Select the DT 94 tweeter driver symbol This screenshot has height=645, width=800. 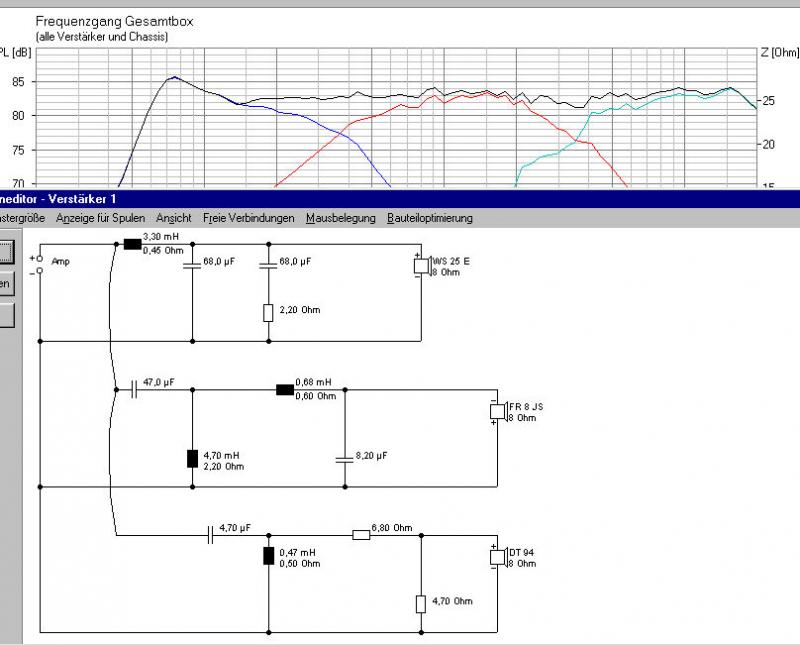click(x=495, y=557)
